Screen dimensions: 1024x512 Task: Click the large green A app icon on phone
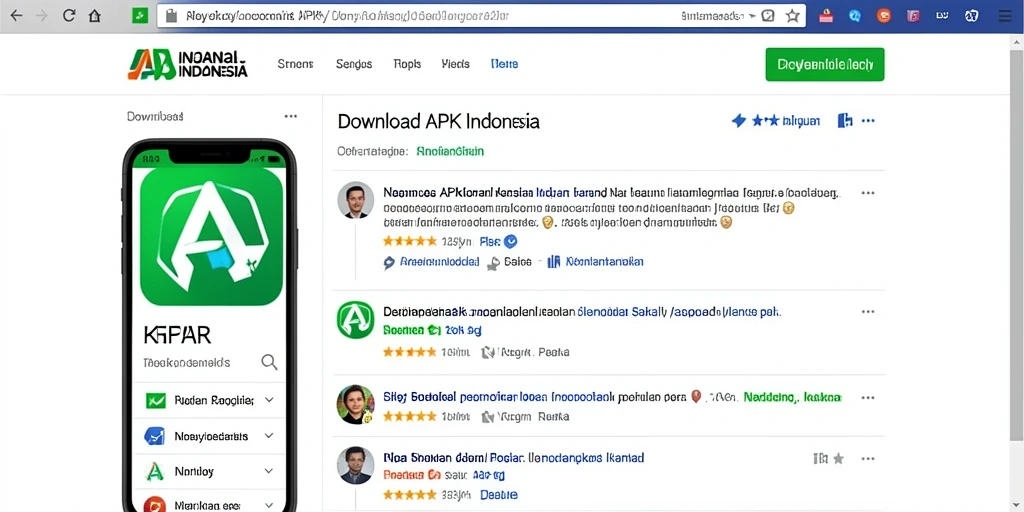coord(212,236)
